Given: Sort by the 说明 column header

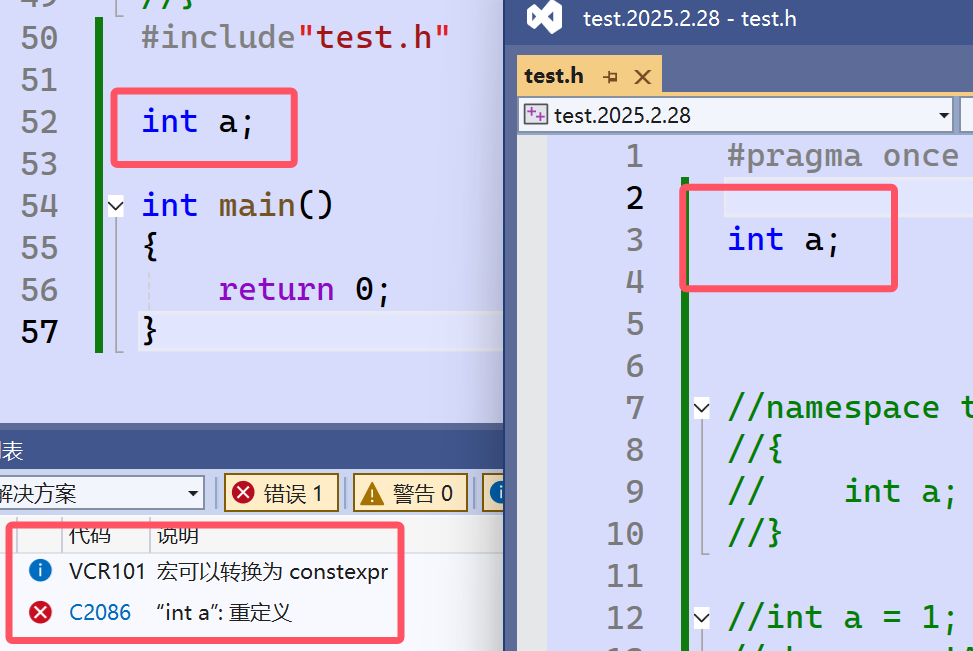Looking at the screenshot, I should click(177, 535).
